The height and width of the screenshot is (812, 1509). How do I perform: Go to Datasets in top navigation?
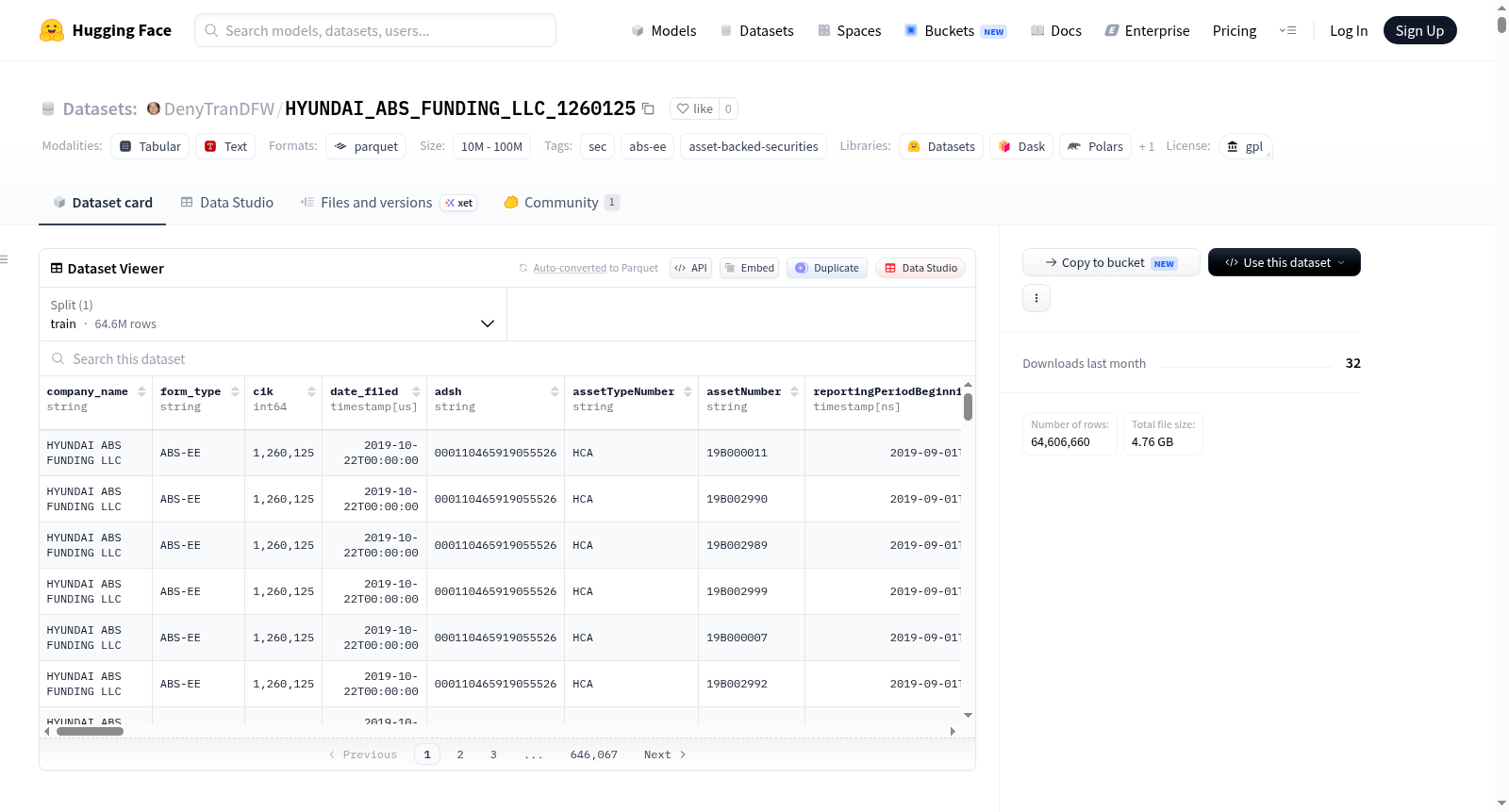click(757, 30)
